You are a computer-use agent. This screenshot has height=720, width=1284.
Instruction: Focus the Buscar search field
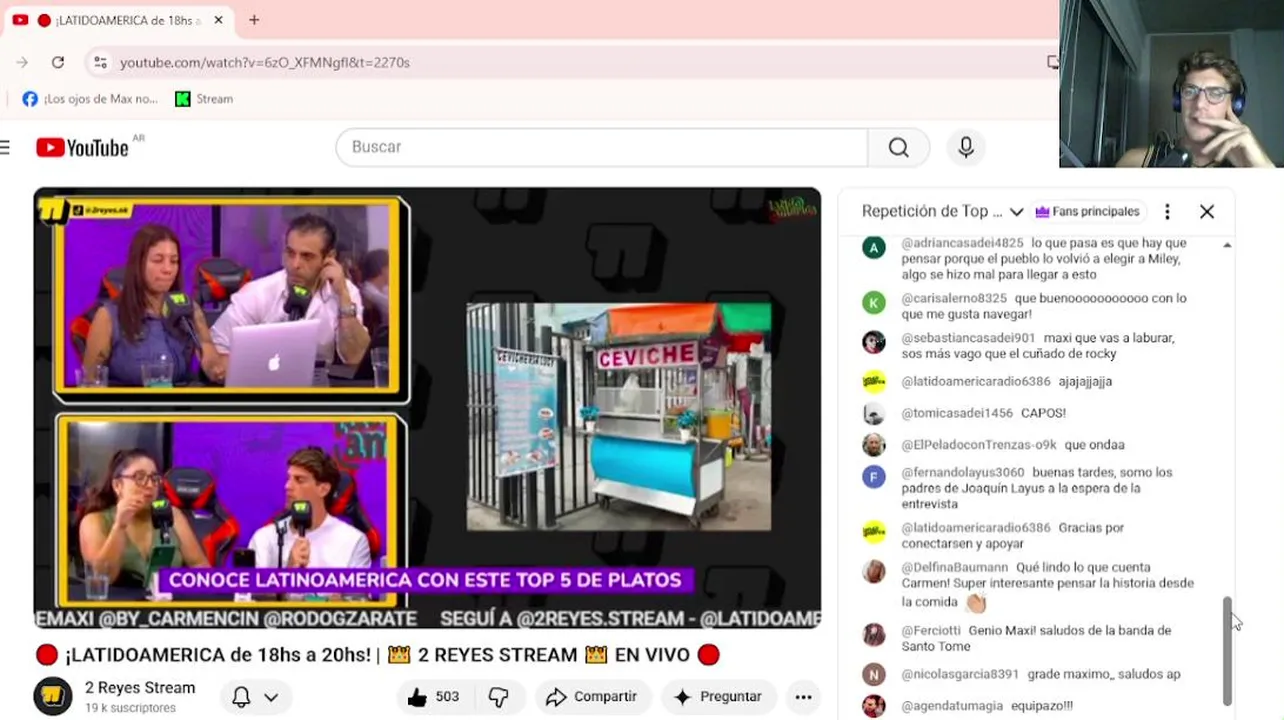coord(601,147)
